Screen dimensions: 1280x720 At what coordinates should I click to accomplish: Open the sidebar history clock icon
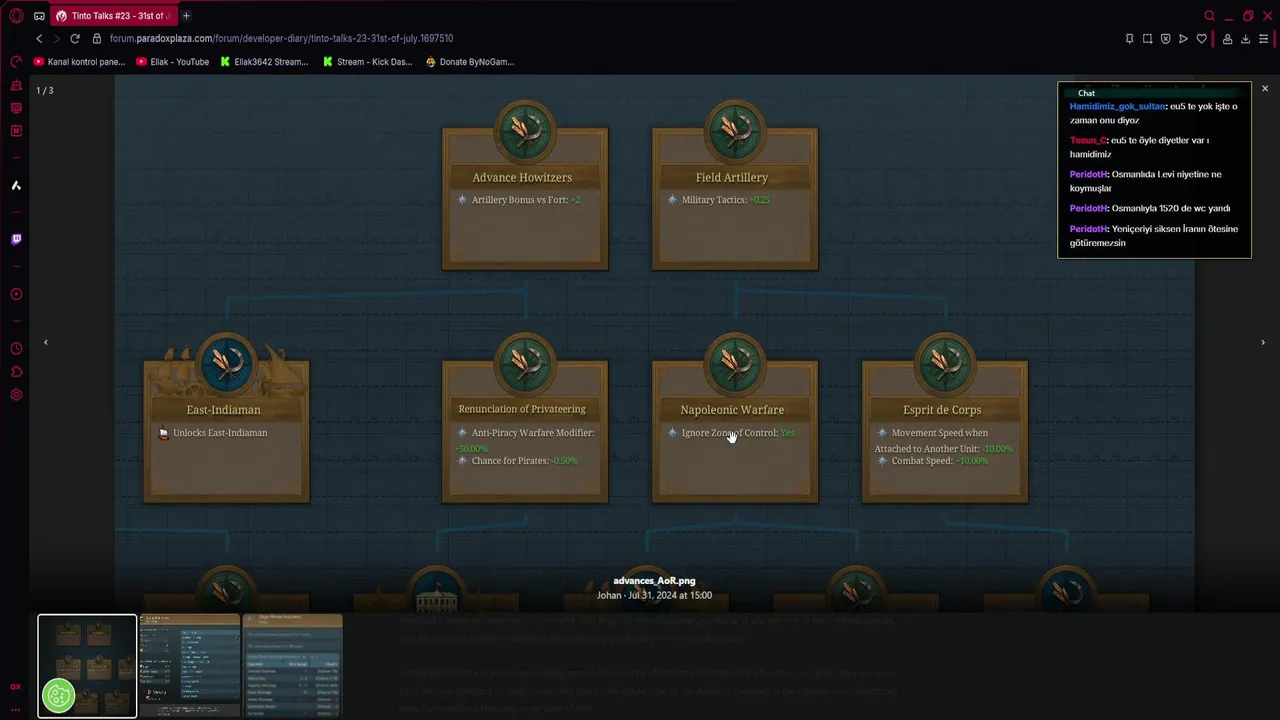click(16, 348)
